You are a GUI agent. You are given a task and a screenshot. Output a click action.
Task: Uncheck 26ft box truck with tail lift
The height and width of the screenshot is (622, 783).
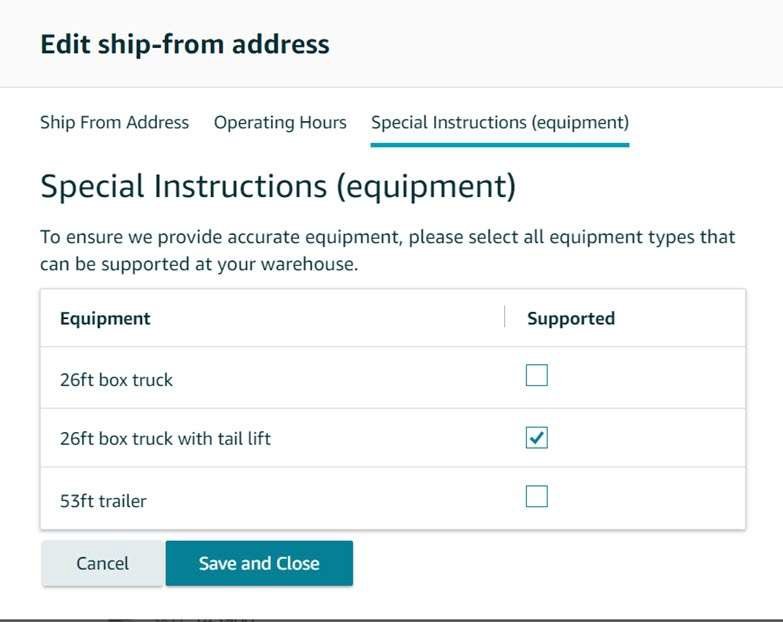coord(537,438)
